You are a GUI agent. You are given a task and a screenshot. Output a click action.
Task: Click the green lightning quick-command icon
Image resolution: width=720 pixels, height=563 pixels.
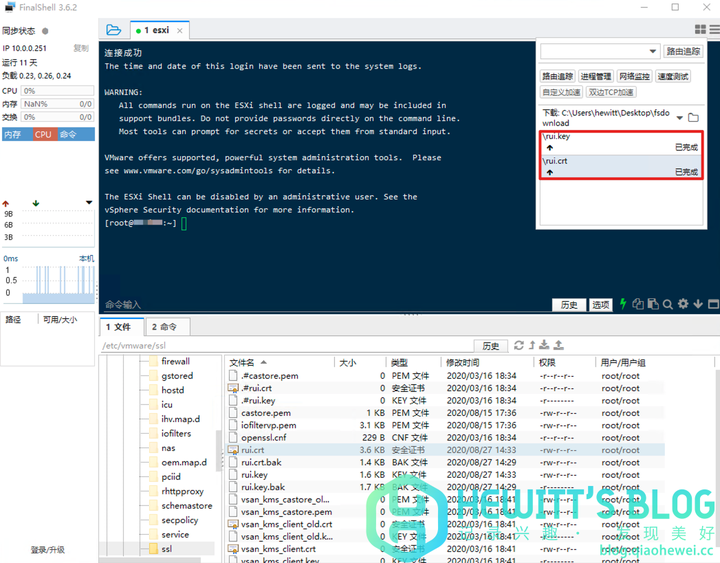pyautogui.click(x=624, y=304)
